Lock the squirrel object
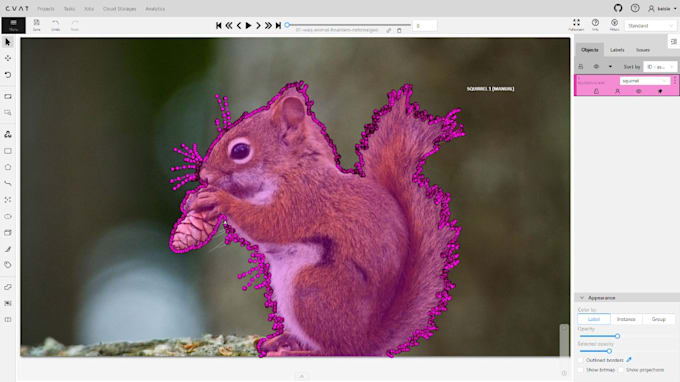The width and height of the screenshot is (680, 382). pos(596,91)
